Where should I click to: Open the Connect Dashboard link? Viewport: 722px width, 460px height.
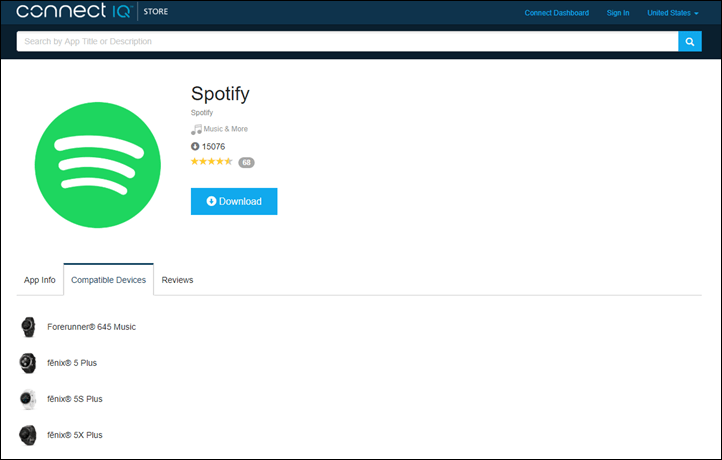point(557,13)
